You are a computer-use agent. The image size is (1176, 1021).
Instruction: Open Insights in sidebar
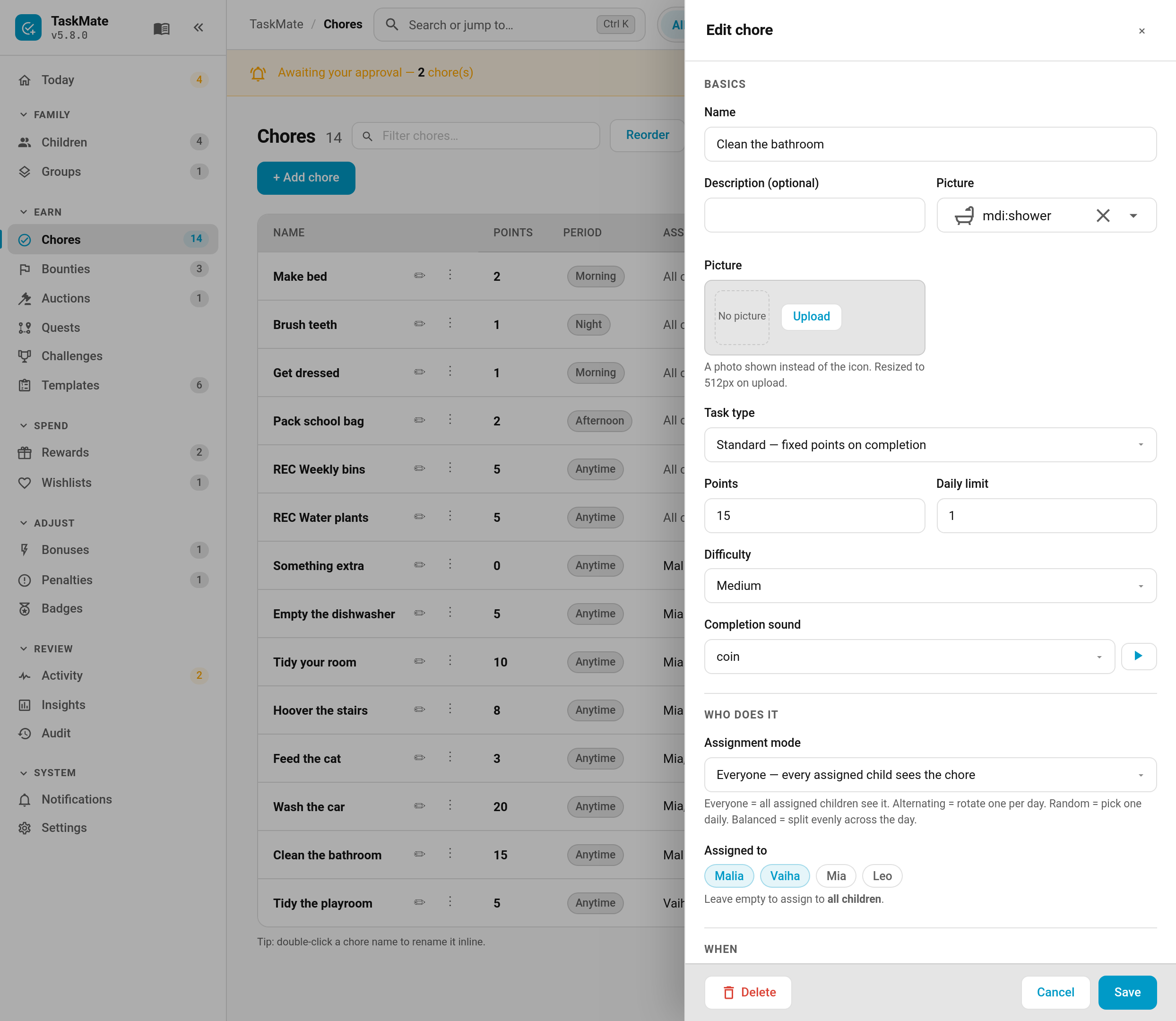click(113, 705)
